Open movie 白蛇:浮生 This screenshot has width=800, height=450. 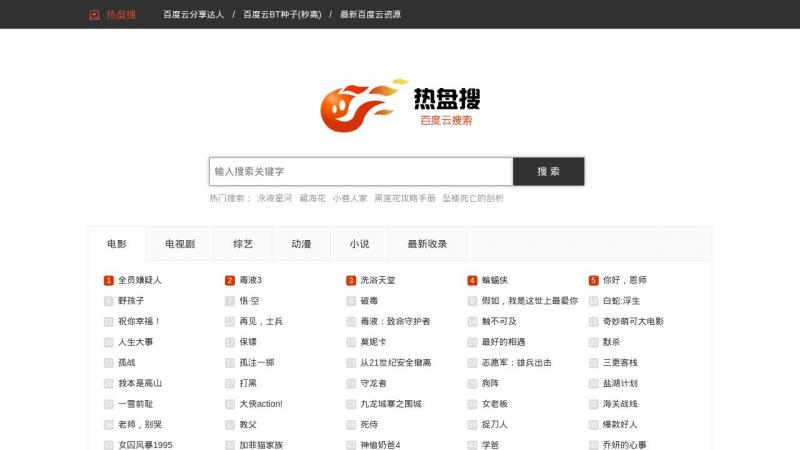click(621, 301)
